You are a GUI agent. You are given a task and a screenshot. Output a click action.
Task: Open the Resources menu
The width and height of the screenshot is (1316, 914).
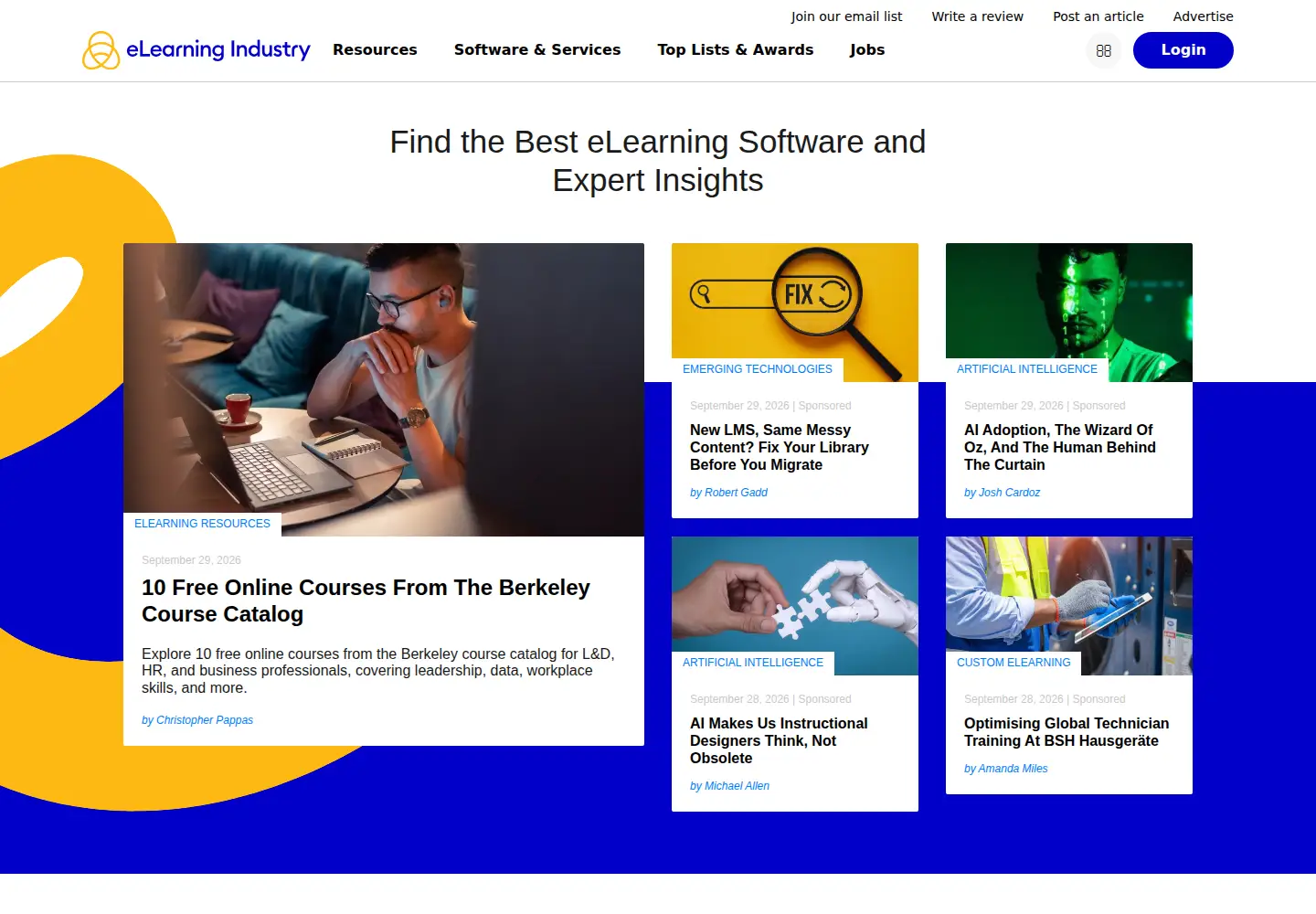(375, 50)
